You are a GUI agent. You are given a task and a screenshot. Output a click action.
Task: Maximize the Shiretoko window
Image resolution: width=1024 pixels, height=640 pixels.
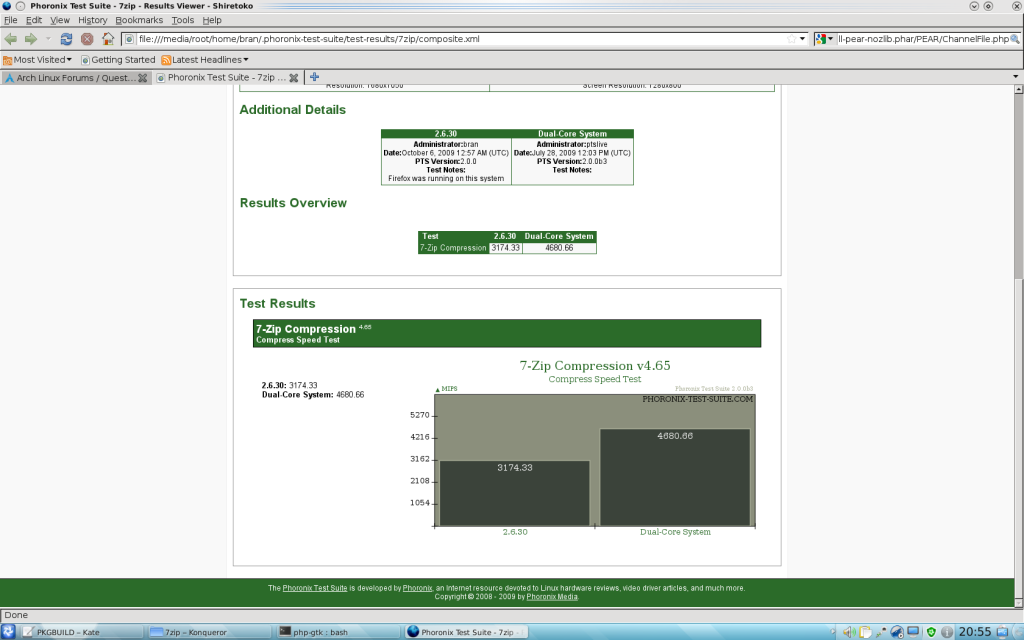point(988,6)
